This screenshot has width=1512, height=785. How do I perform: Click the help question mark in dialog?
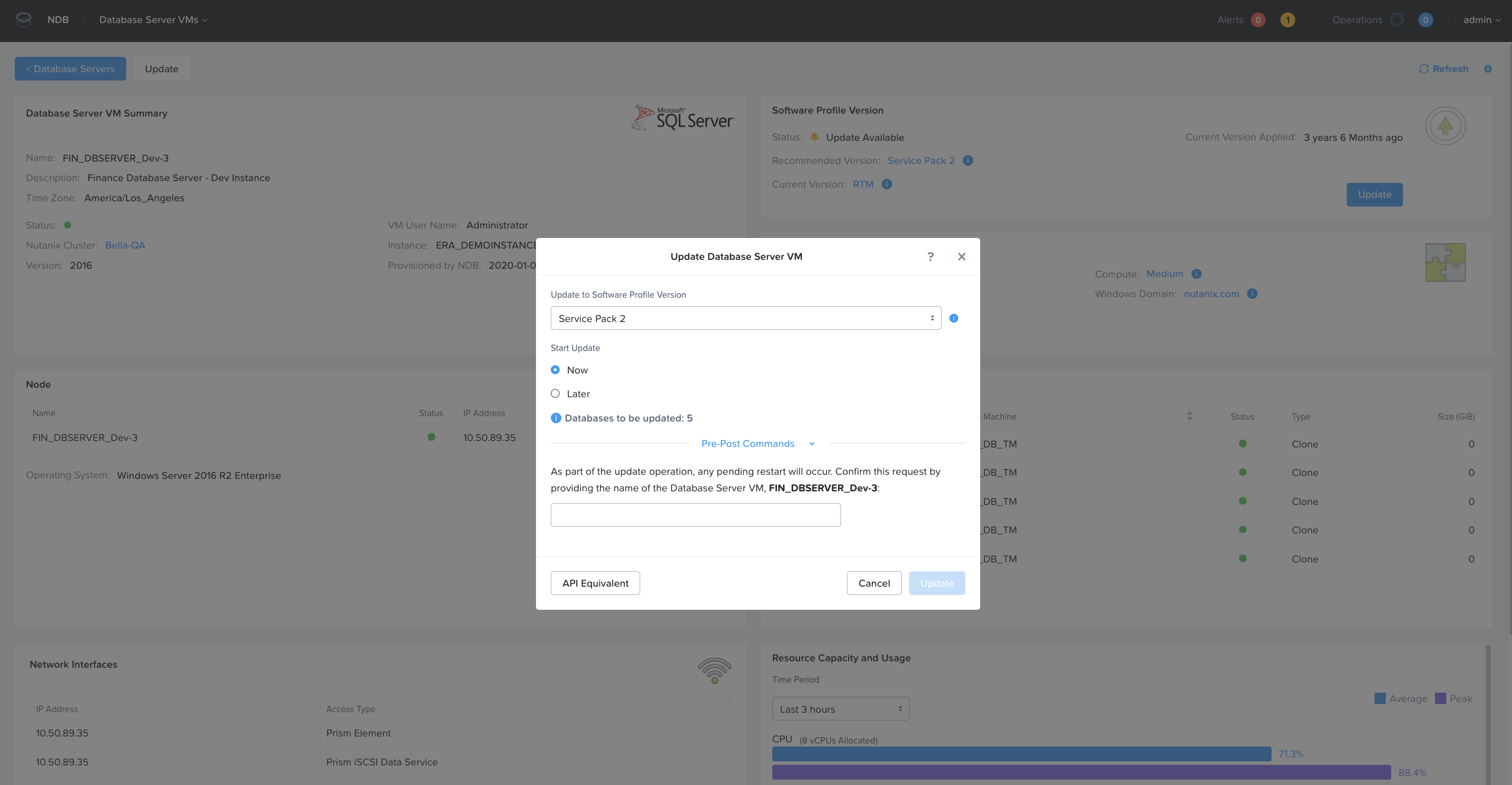pos(930,256)
